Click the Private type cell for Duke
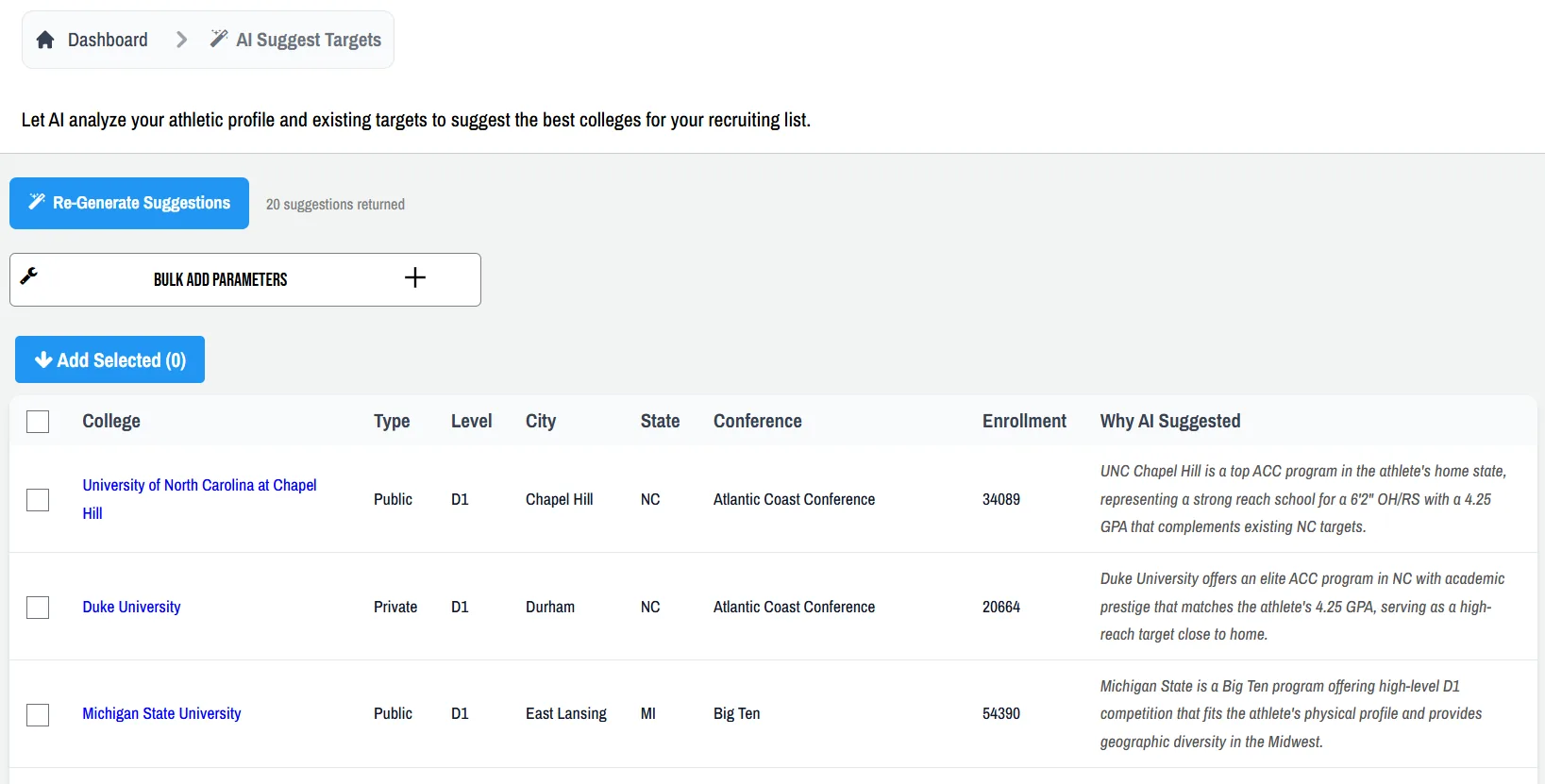The width and height of the screenshot is (1545, 784). coord(395,607)
